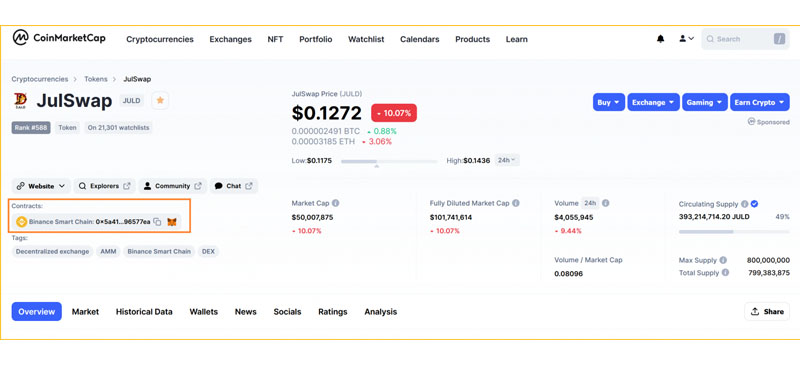This screenshot has width=800, height=378.
Task: Go to Watchlist
Action: pyautogui.click(x=366, y=39)
